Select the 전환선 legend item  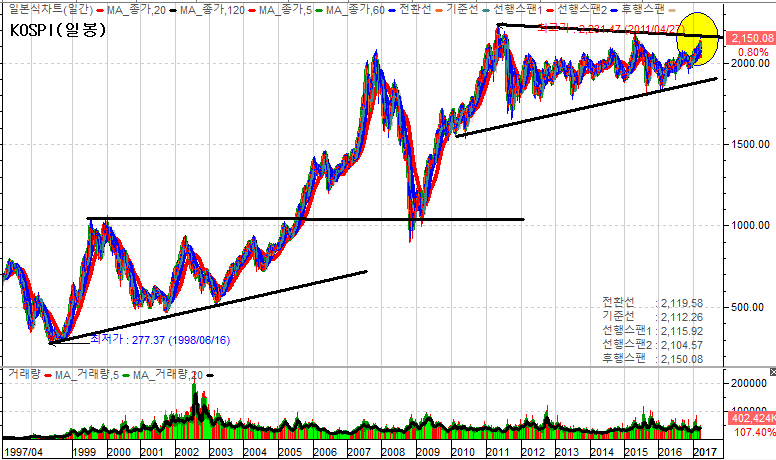[414, 9]
